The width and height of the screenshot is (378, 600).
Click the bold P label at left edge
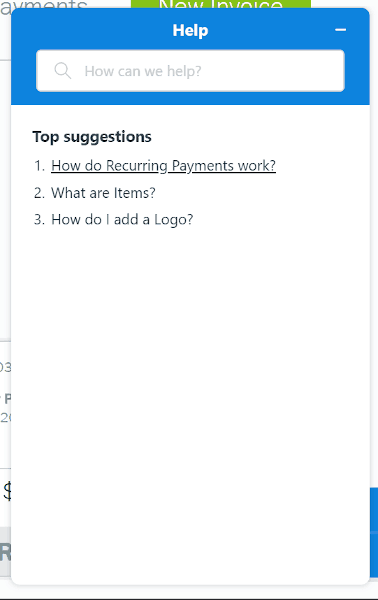(x=8, y=399)
